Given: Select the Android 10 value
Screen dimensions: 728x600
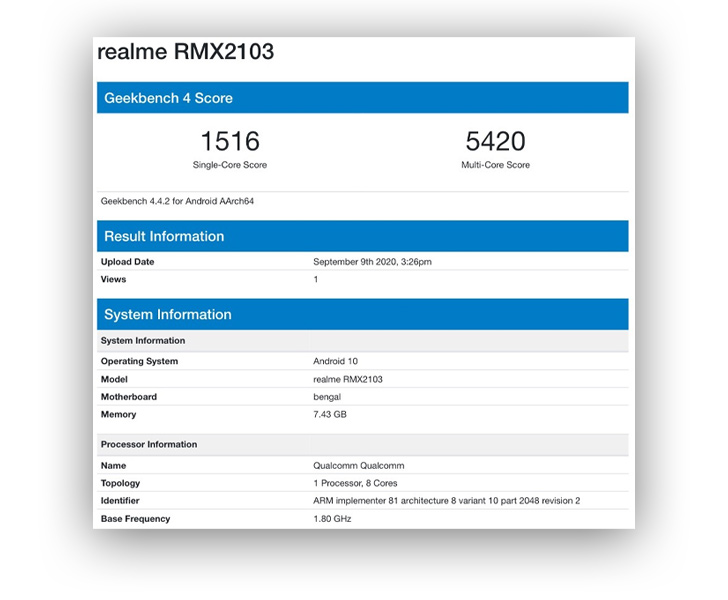Looking at the screenshot, I should point(335,361).
